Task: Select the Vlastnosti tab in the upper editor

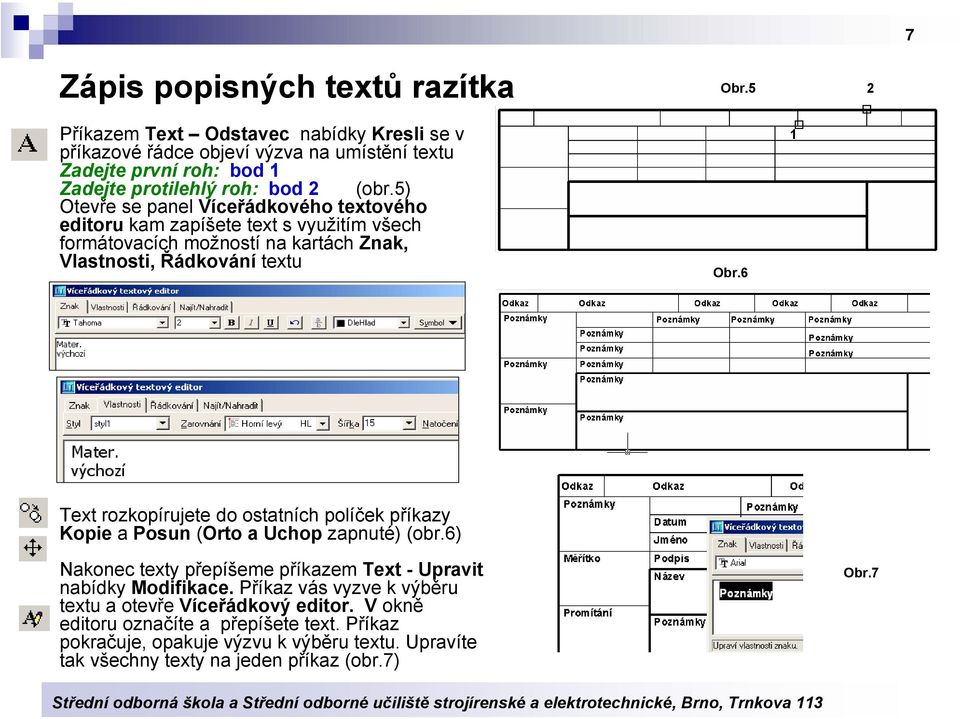Action: tap(107, 307)
